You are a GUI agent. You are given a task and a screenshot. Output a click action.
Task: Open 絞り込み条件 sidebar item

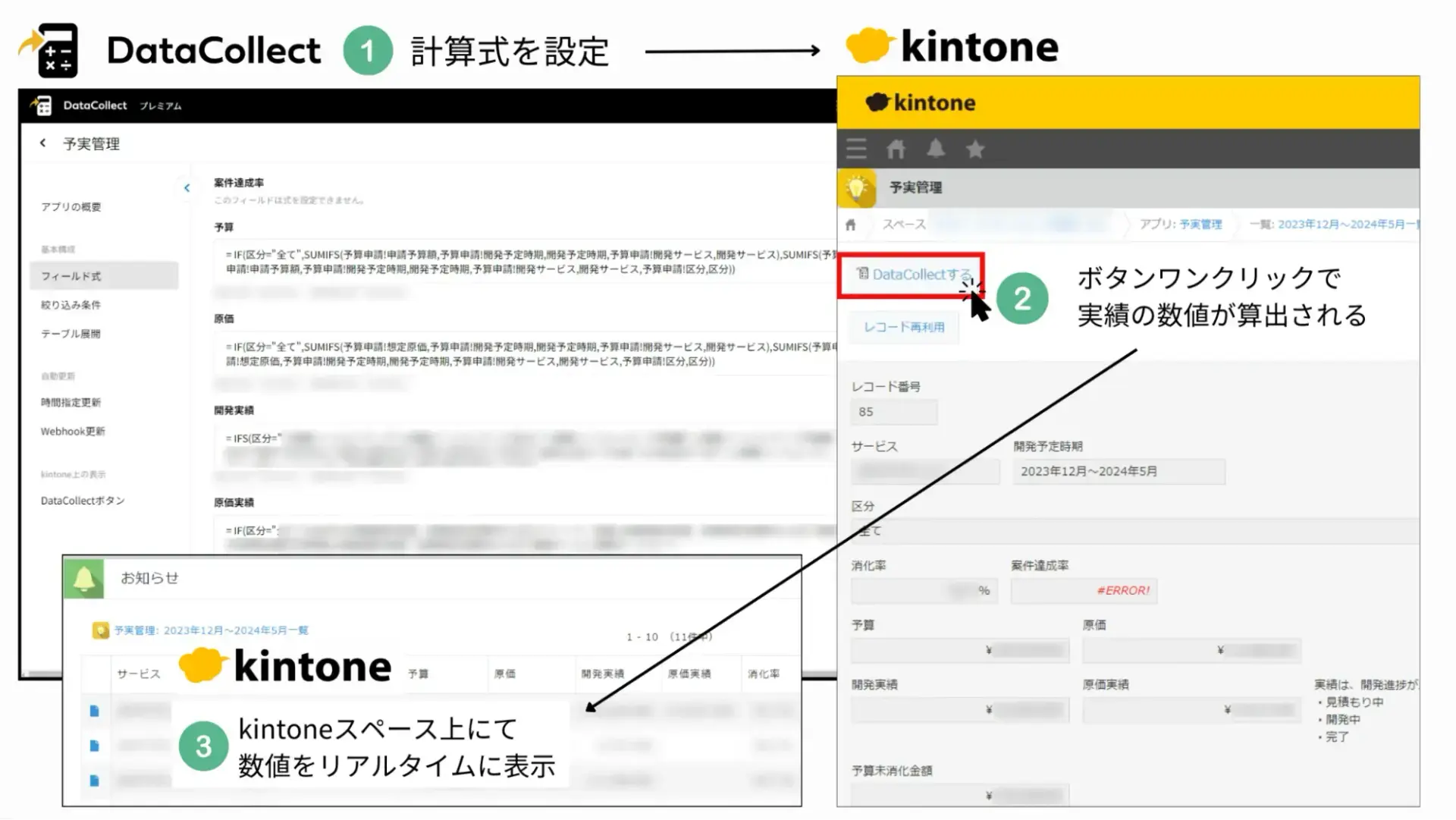click(71, 305)
